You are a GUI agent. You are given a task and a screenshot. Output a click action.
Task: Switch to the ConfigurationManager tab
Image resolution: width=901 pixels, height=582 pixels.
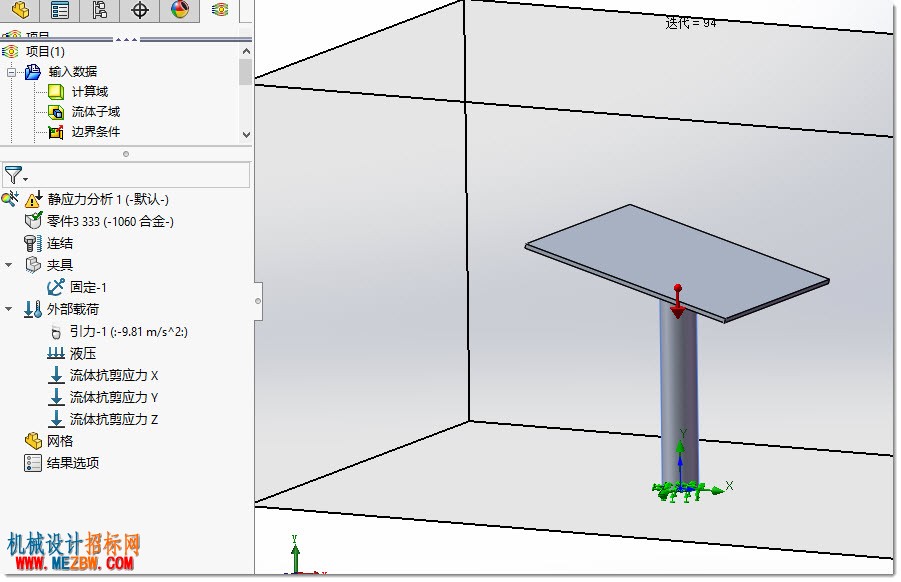[99, 10]
